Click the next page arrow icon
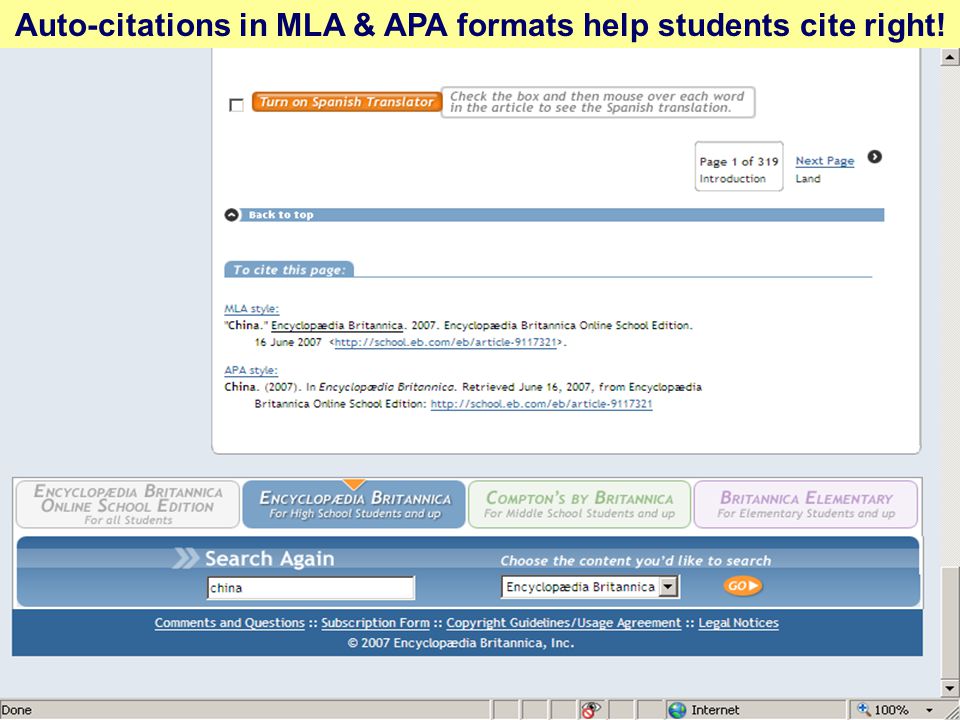Image resolution: width=960 pixels, height=720 pixels. pyautogui.click(x=875, y=157)
